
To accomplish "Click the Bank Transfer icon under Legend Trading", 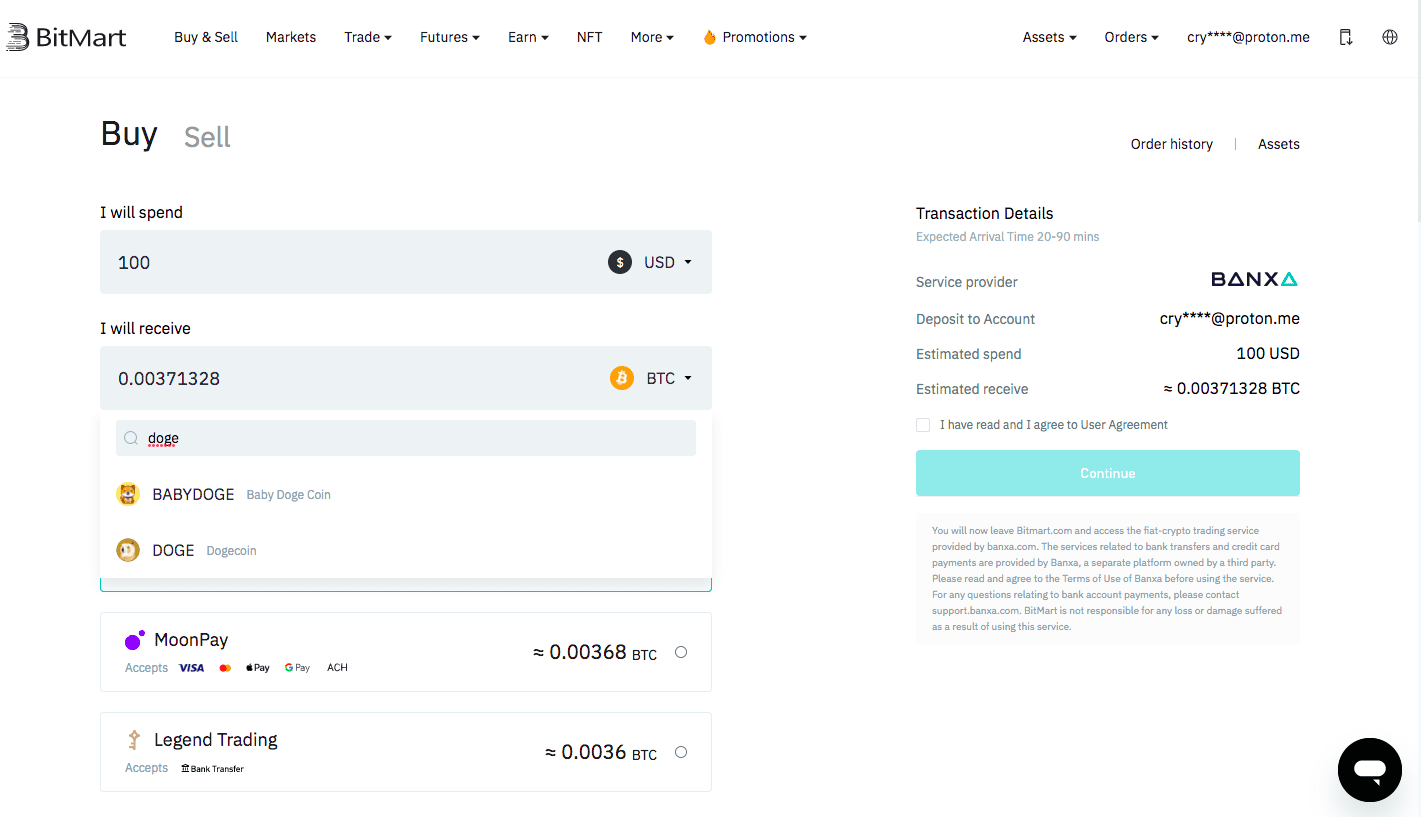I will (x=212, y=768).
